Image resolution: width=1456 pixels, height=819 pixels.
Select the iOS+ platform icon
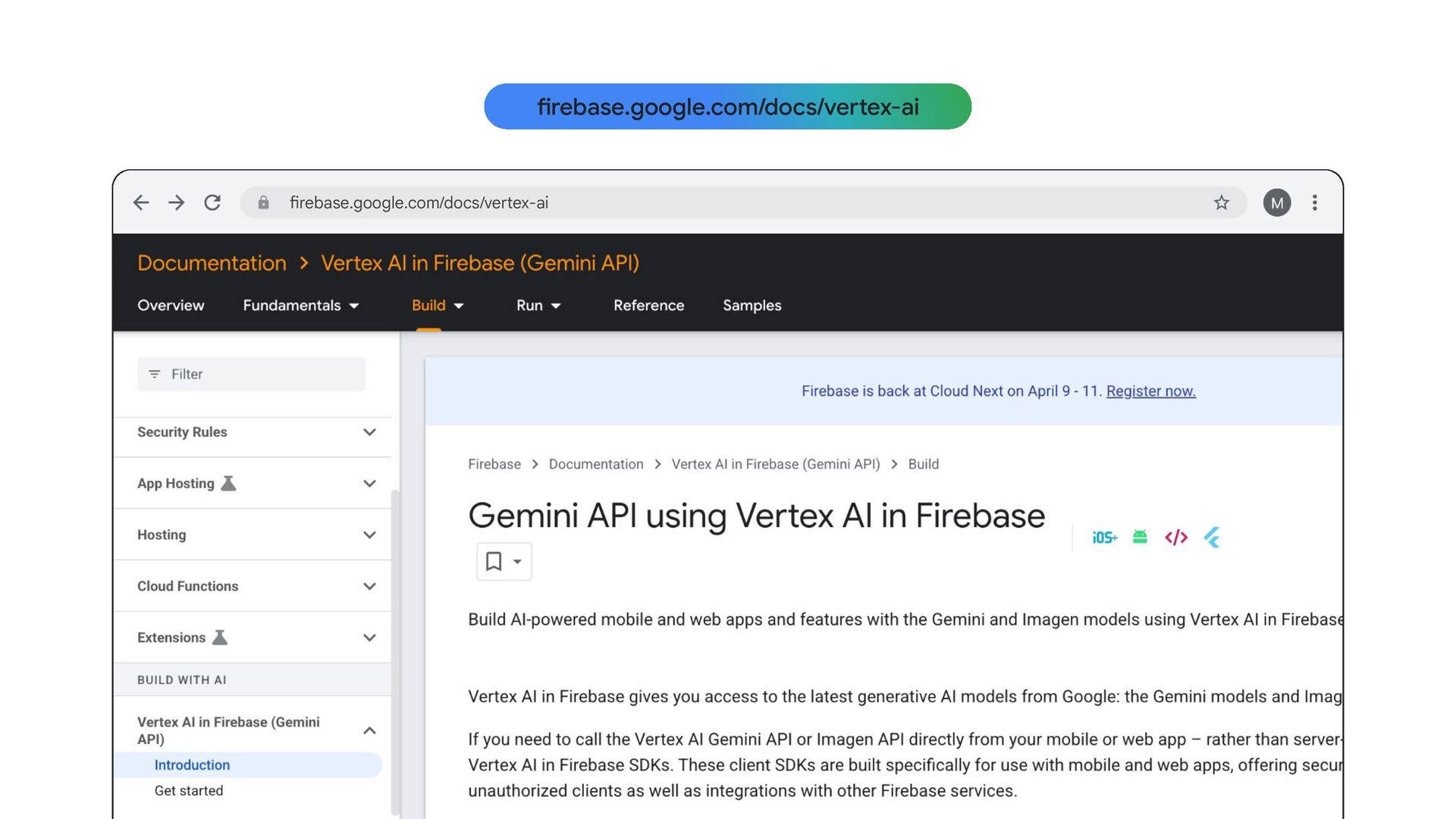coord(1104,538)
